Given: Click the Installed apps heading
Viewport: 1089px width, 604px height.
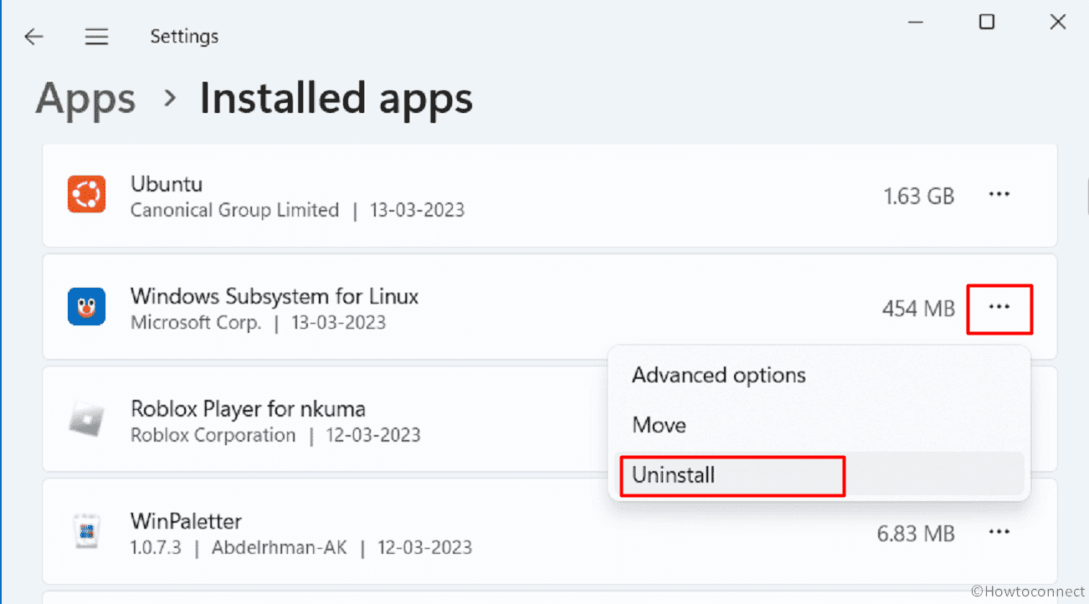Looking at the screenshot, I should (x=336, y=98).
